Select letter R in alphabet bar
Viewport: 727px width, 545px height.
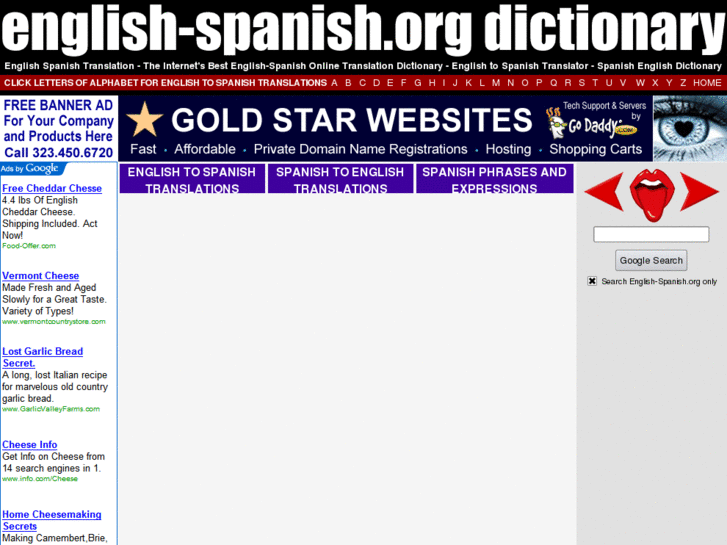click(568, 83)
